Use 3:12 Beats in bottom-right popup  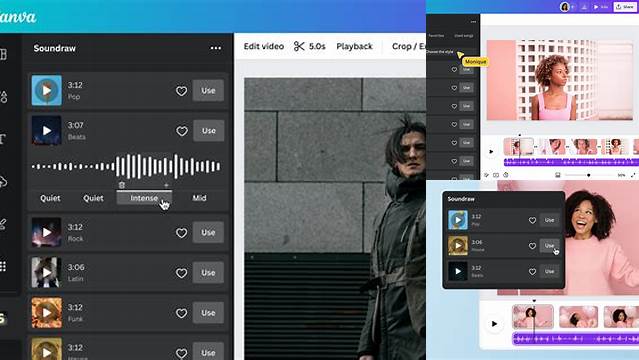point(549,271)
